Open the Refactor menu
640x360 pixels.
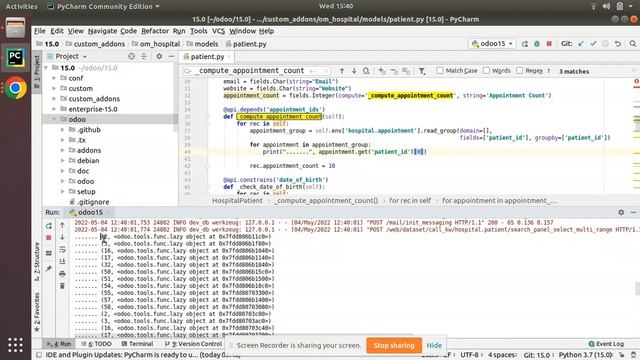click(x=155, y=31)
